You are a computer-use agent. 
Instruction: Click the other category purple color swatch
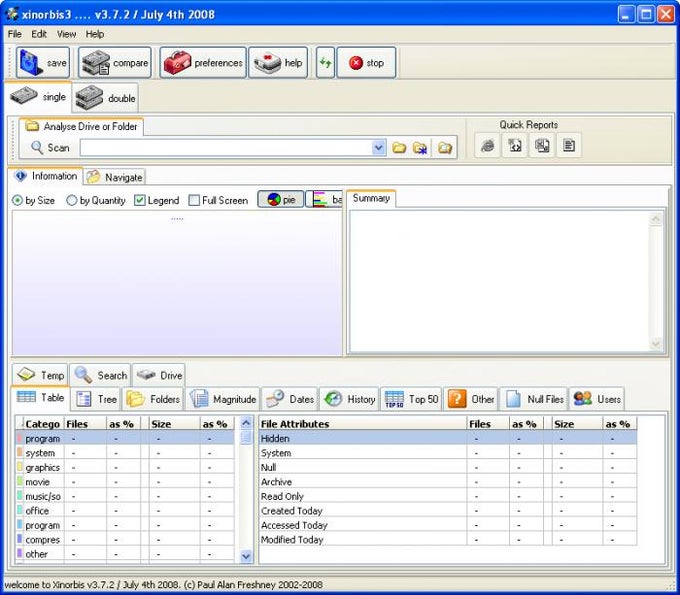20,553
